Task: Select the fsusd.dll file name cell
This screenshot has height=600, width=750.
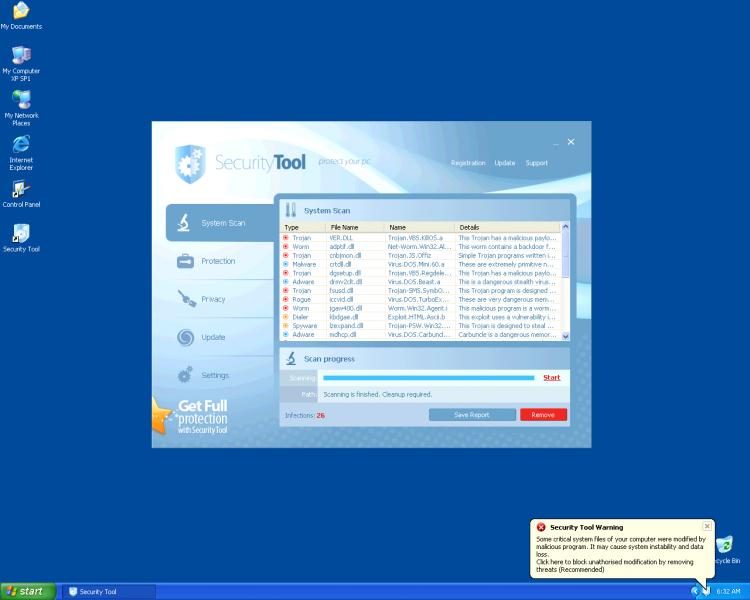Action: (x=342, y=290)
